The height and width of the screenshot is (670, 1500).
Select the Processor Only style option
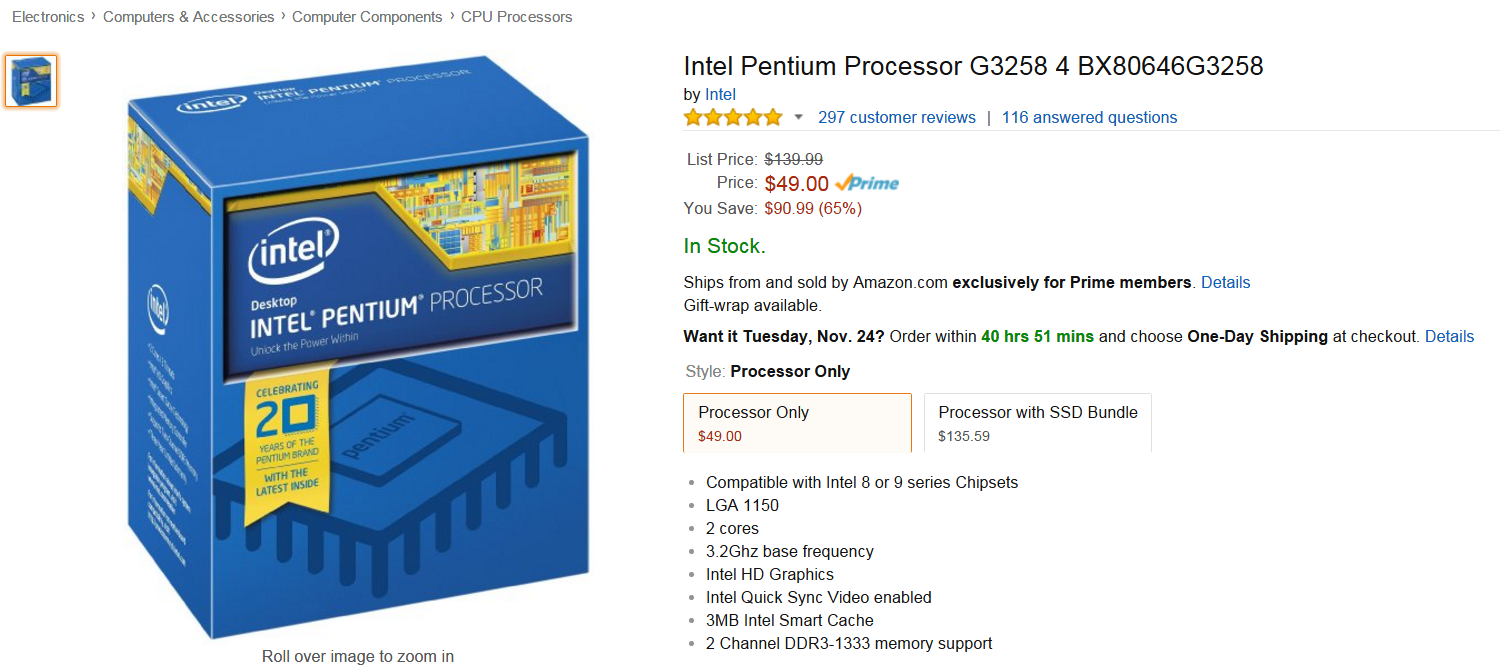point(797,422)
